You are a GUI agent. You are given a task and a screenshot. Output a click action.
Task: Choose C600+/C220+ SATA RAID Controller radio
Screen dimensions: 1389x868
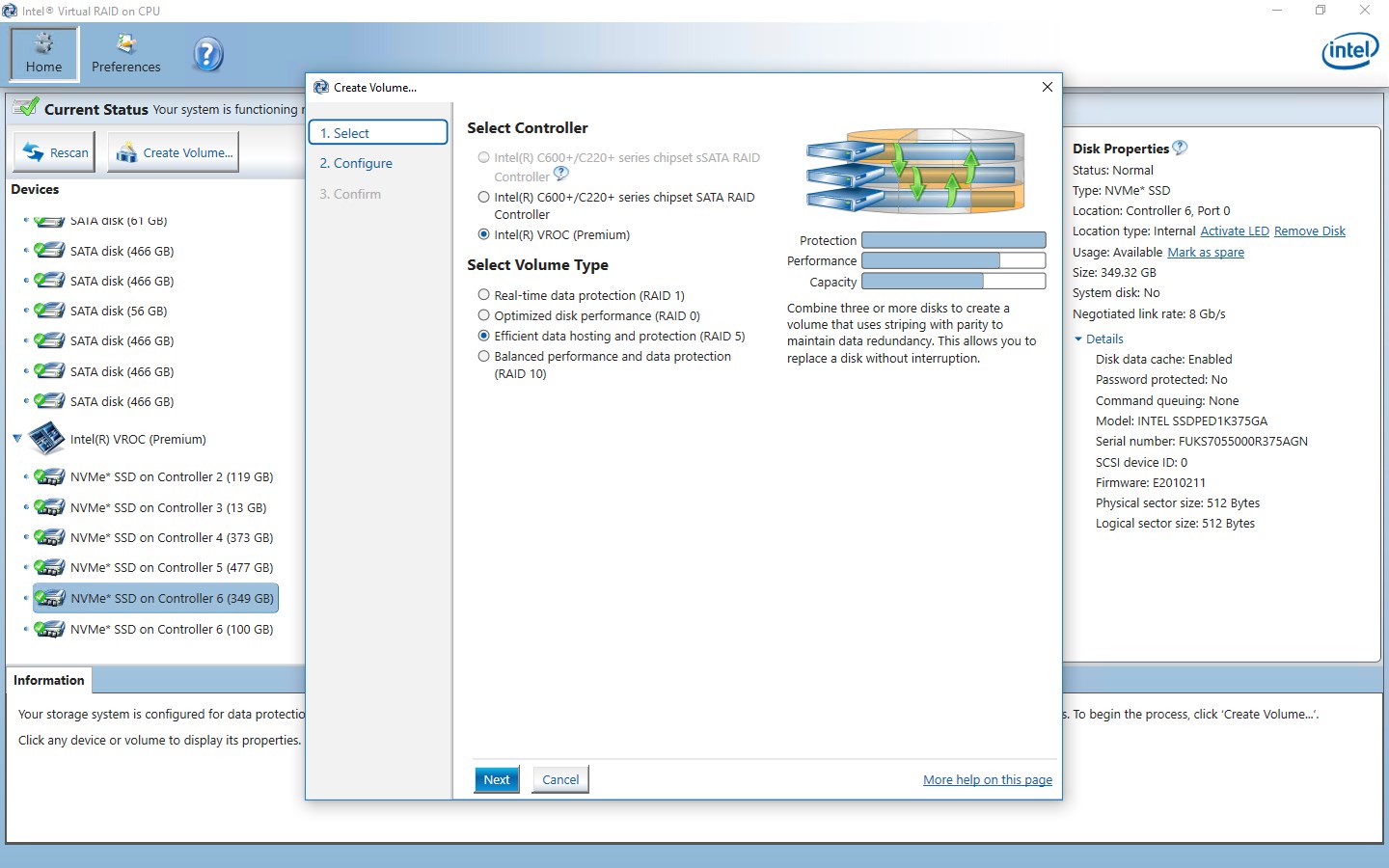click(x=484, y=197)
